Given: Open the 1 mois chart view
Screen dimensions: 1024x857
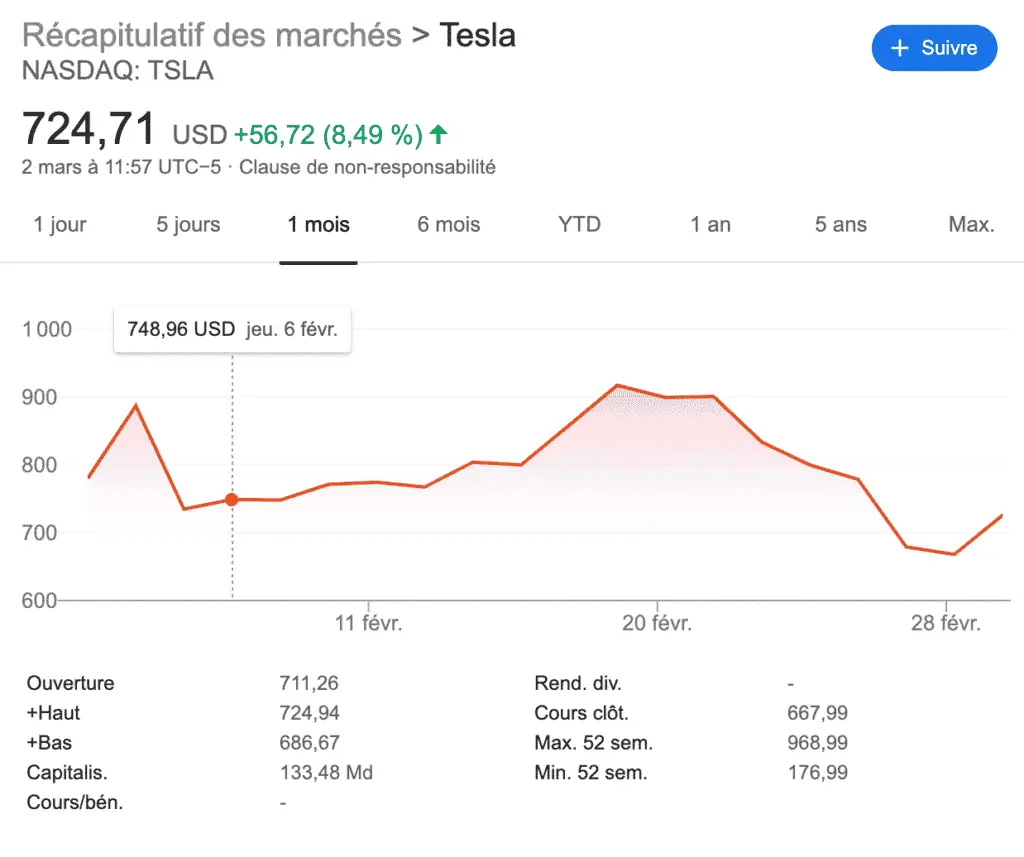Looking at the screenshot, I should (318, 225).
